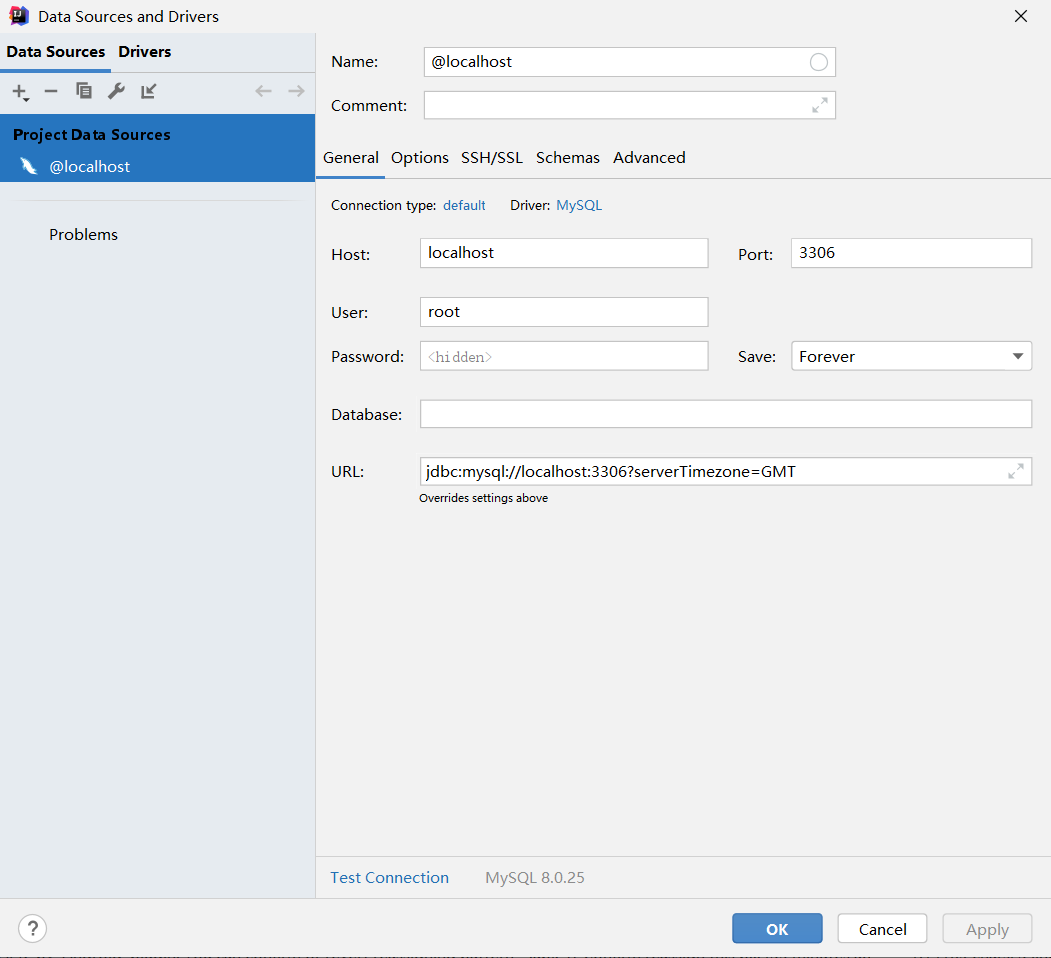The height and width of the screenshot is (958, 1051).
Task: Click the Add data source plus icon
Action: click(x=19, y=92)
